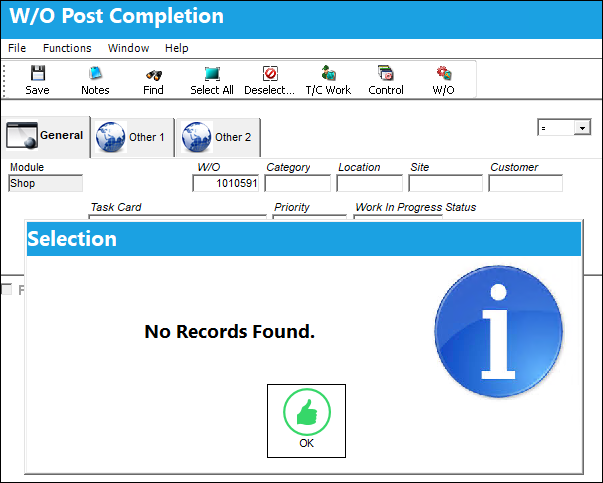The width and height of the screenshot is (603, 483).
Task: Click the Site input field
Action: click(x=445, y=183)
